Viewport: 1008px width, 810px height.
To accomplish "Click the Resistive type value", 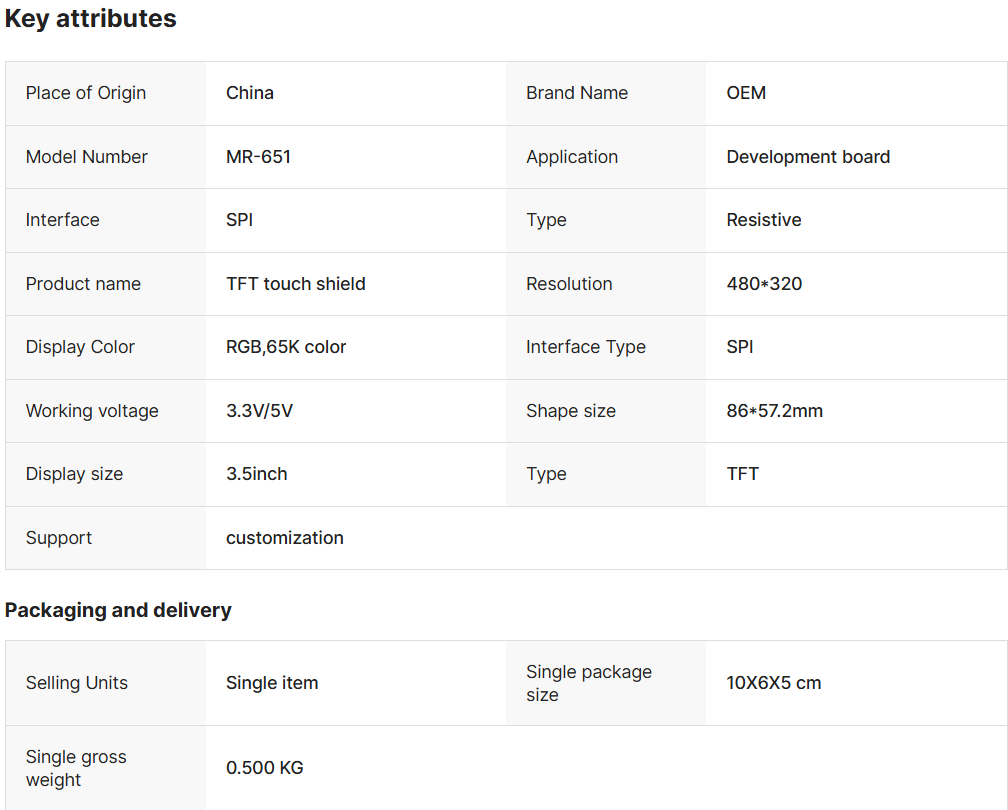I will [x=764, y=220].
